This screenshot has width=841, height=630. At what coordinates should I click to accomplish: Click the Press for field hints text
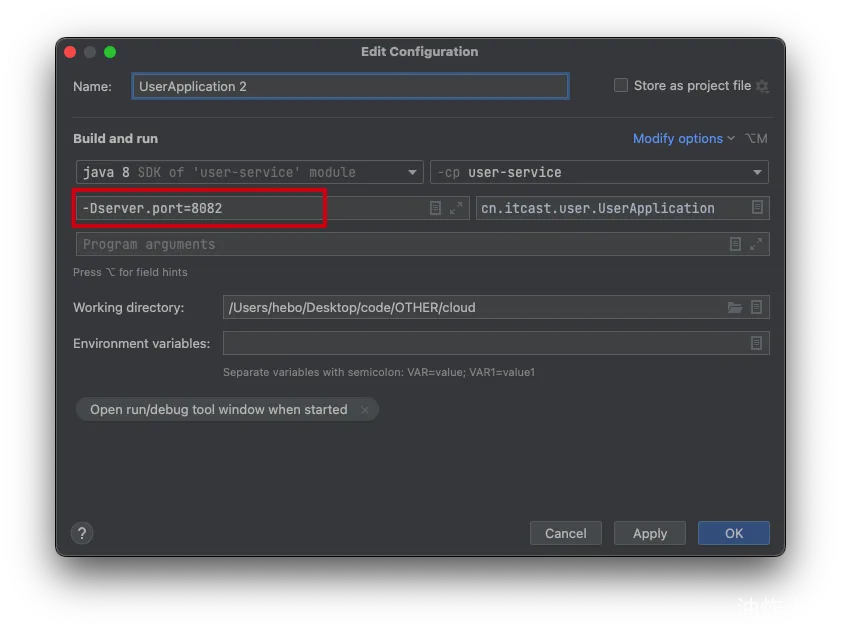point(130,272)
